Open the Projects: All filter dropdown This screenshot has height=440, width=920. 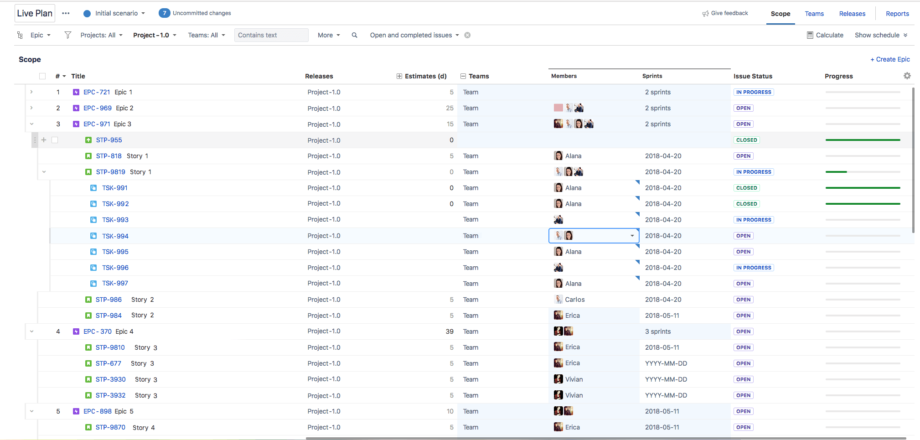coord(102,35)
